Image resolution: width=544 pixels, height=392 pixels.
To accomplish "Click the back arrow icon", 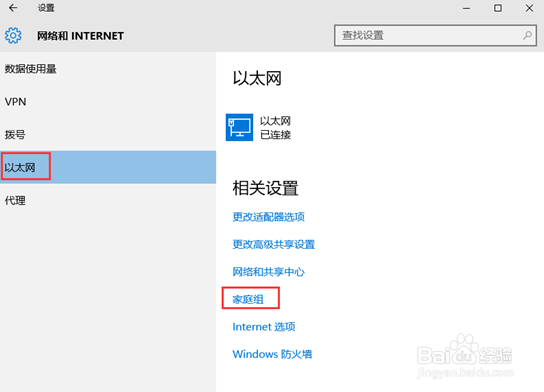I will point(13,8).
